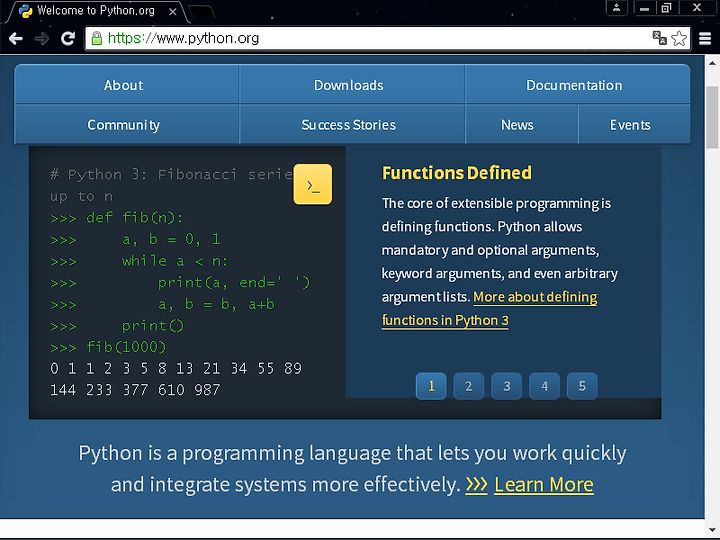This screenshot has height=540, width=720.
Task: Switch to slide 5 of code samples
Action: [582, 386]
